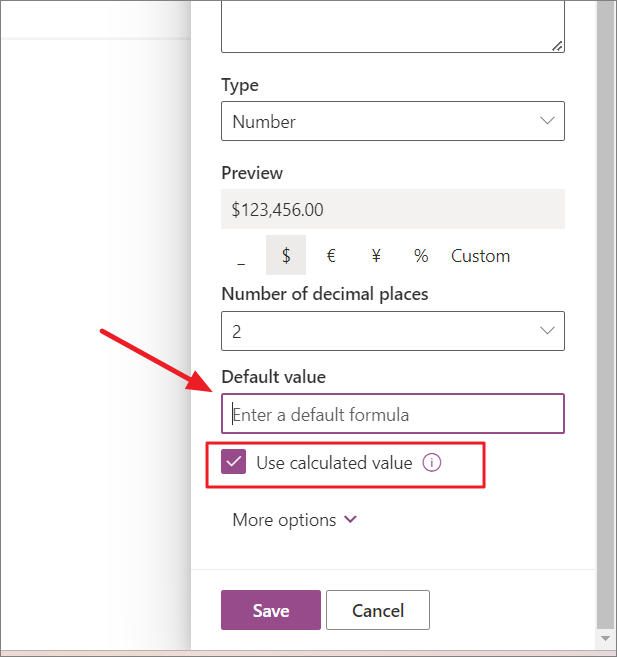Viewport: 617px width, 657px height.
Task: Click the Preview box showing $123,456.00
Action: click(x=393, y=210)
